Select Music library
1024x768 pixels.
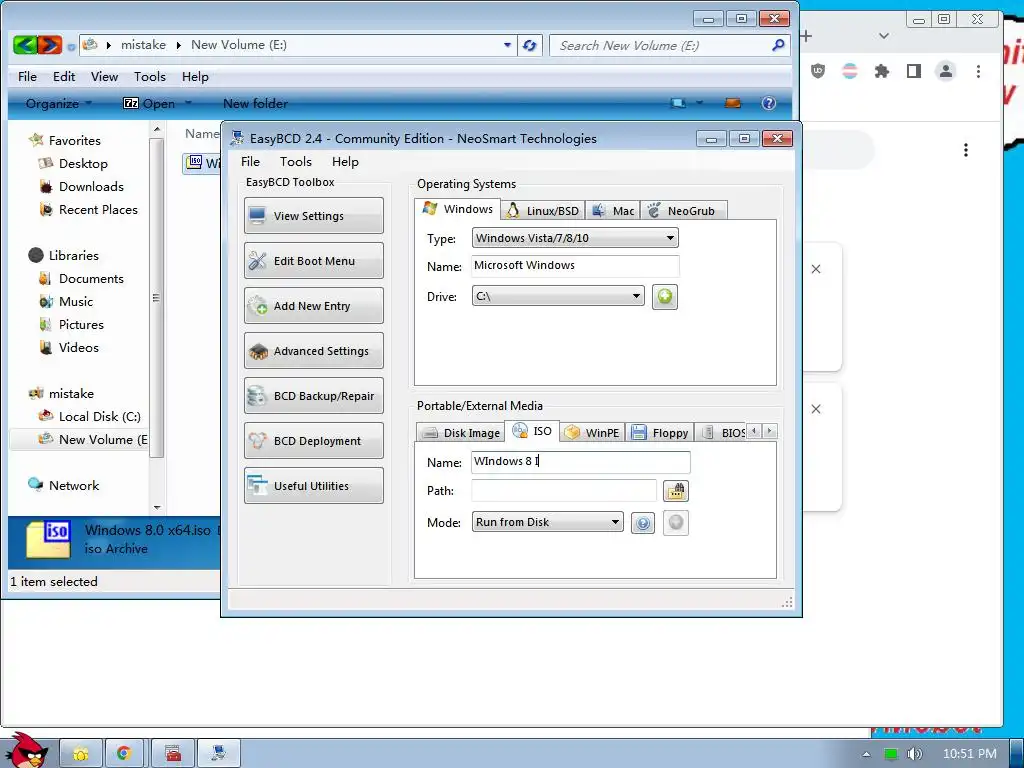(76, 301)
